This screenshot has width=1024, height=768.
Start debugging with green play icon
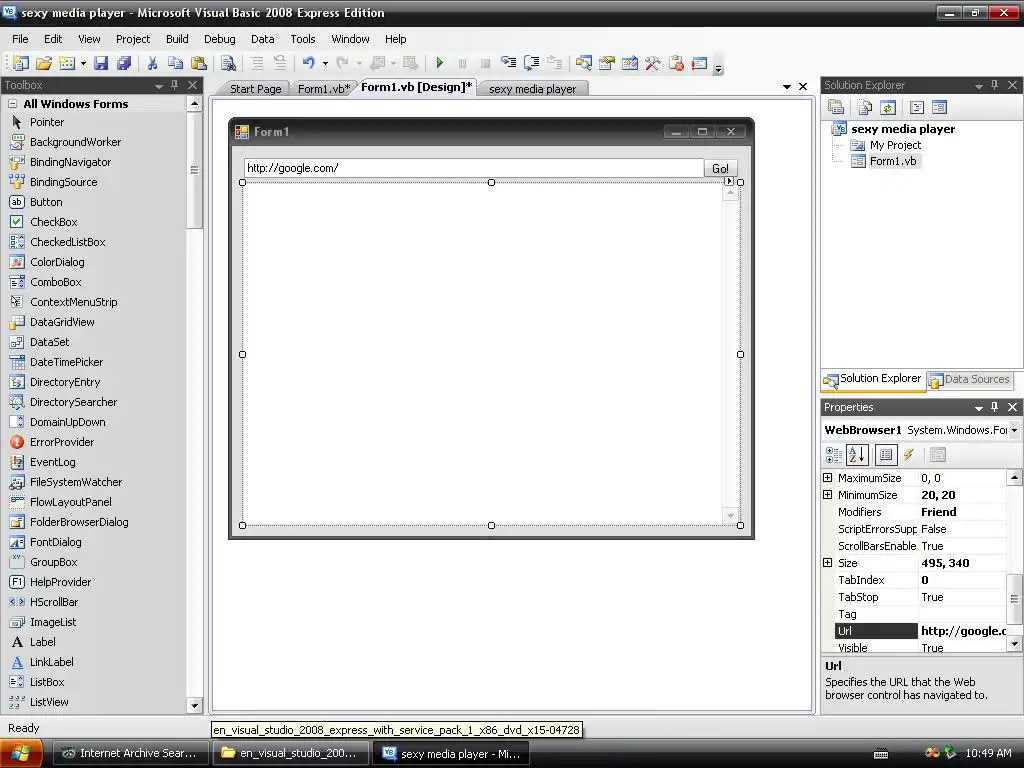point(440,63)
